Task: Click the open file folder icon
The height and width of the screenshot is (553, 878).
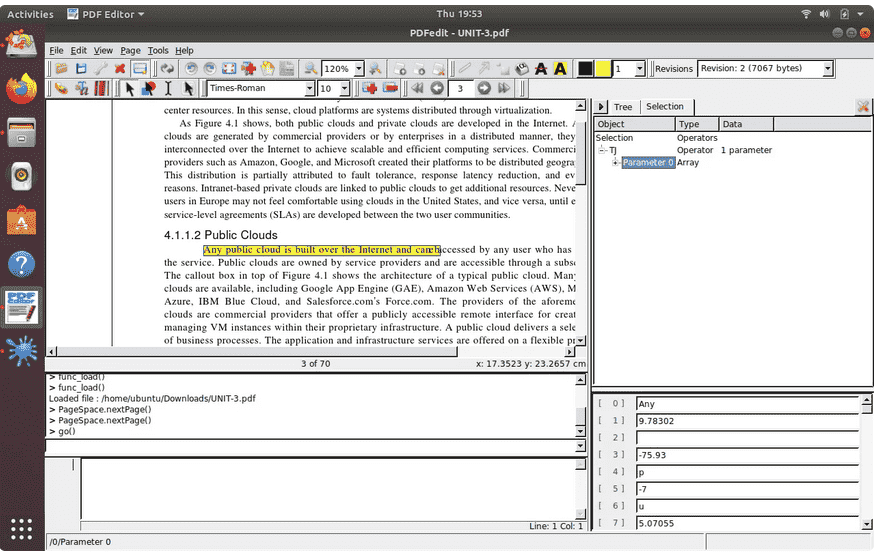Action: coord(62,69)
